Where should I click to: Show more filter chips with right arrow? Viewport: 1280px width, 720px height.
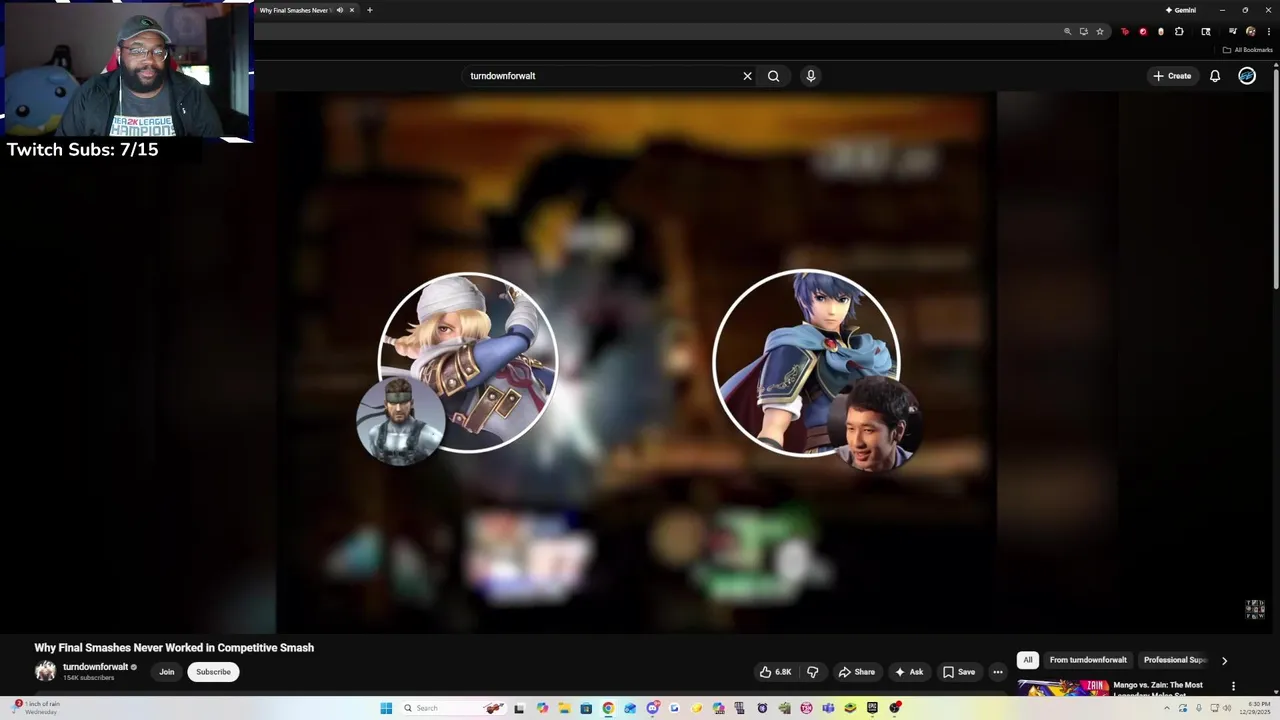click(x=1224, y=660)
